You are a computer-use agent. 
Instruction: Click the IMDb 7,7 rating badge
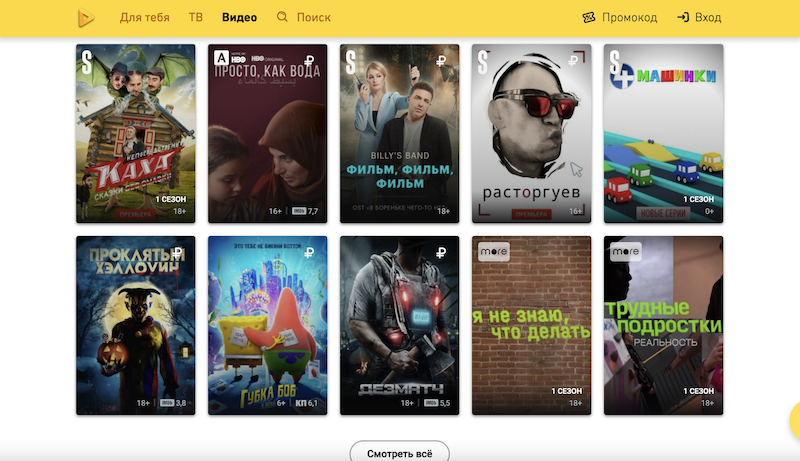tap(305, 211)
